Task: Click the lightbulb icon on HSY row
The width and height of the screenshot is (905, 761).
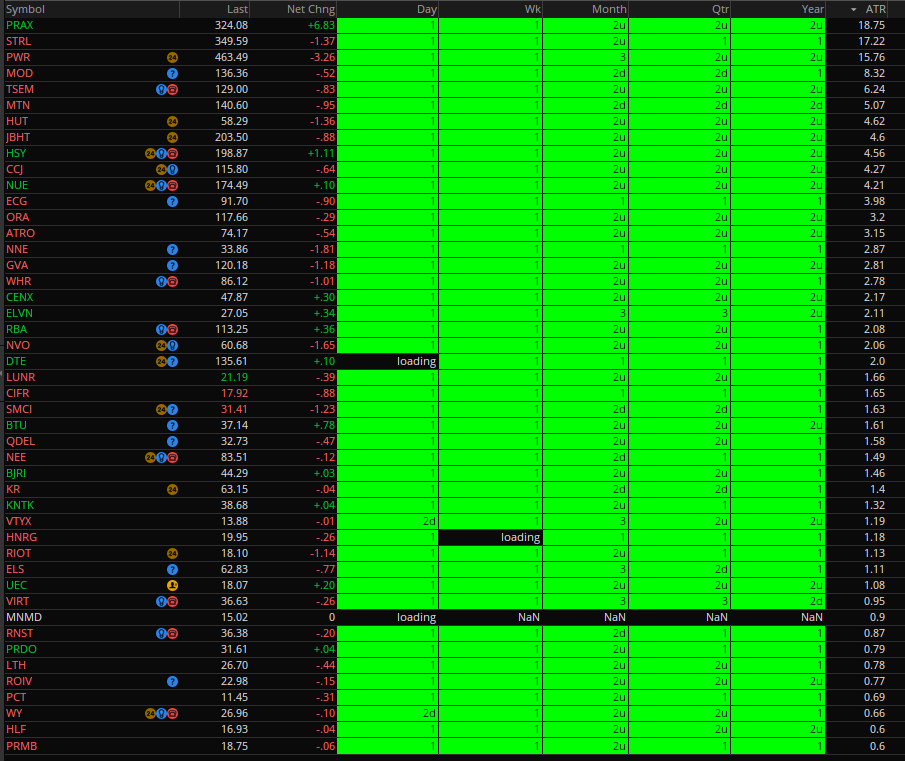Action: click(x=162, y=153)
